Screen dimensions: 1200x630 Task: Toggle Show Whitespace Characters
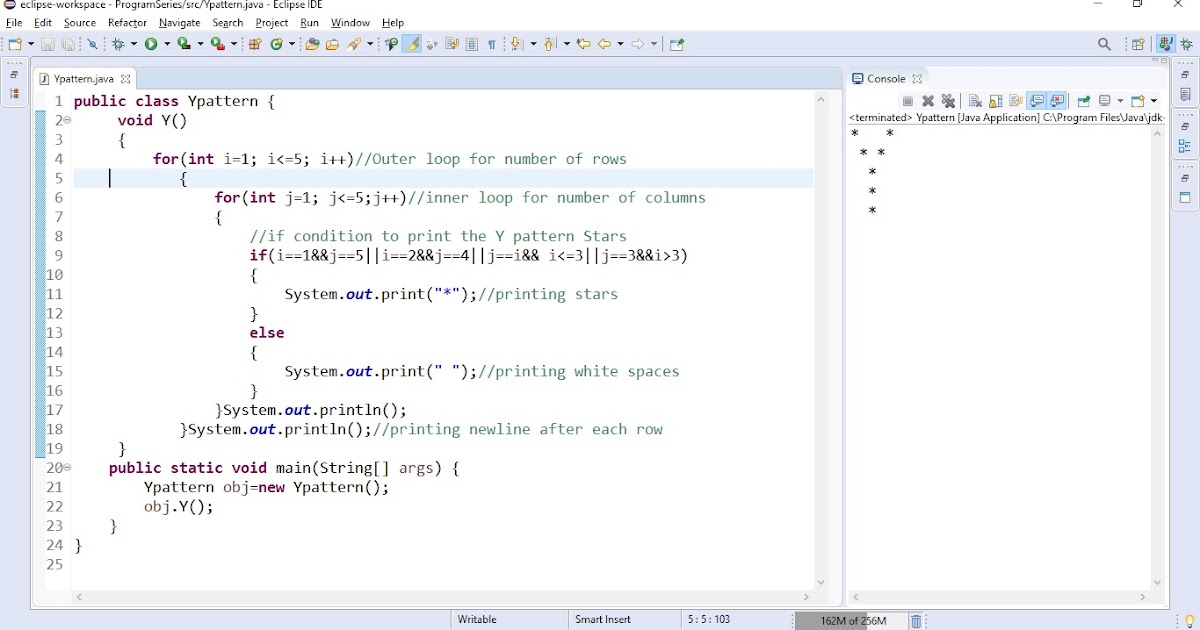tap(492, 43)
